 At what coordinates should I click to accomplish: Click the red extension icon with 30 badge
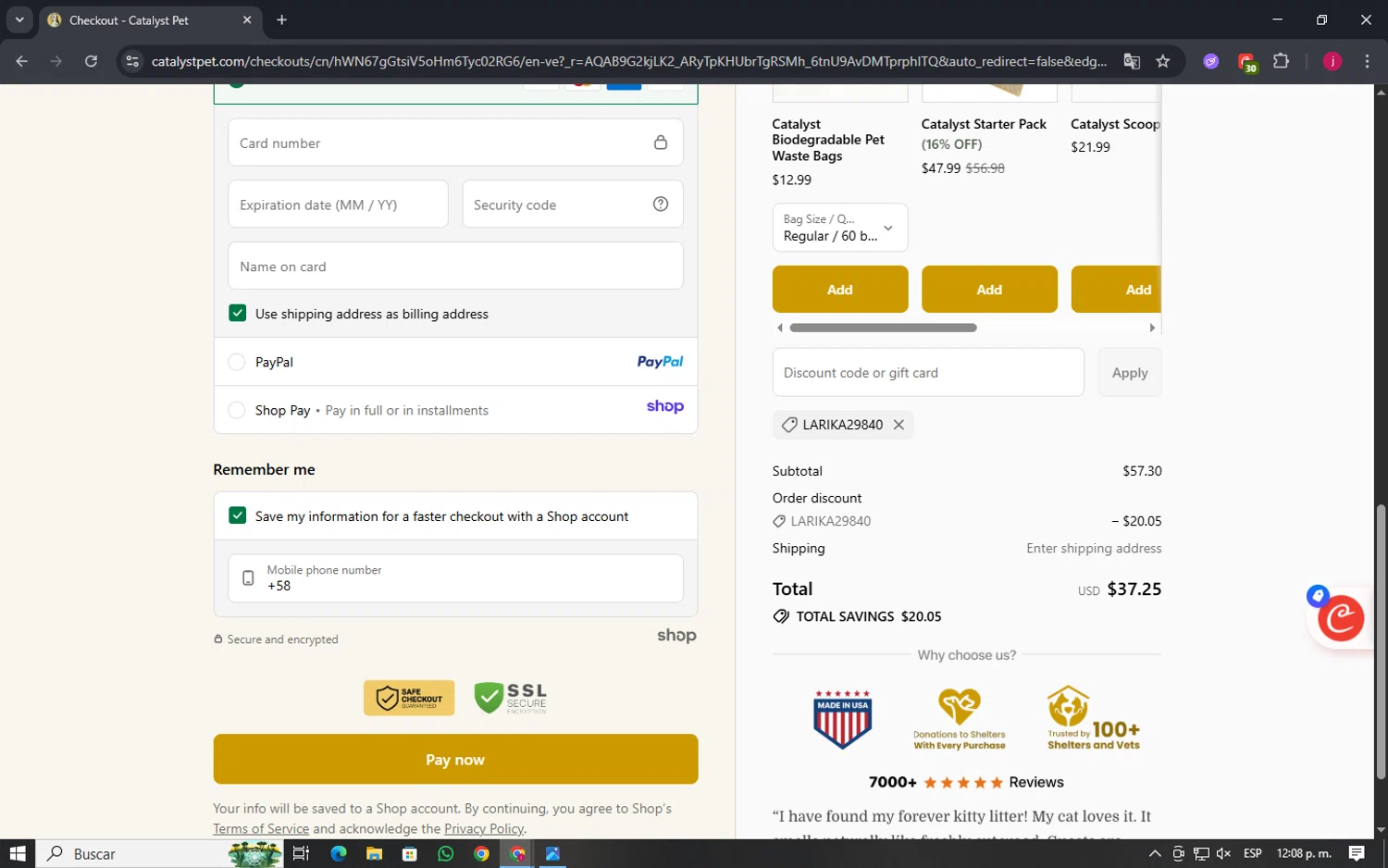(1246, 62)
